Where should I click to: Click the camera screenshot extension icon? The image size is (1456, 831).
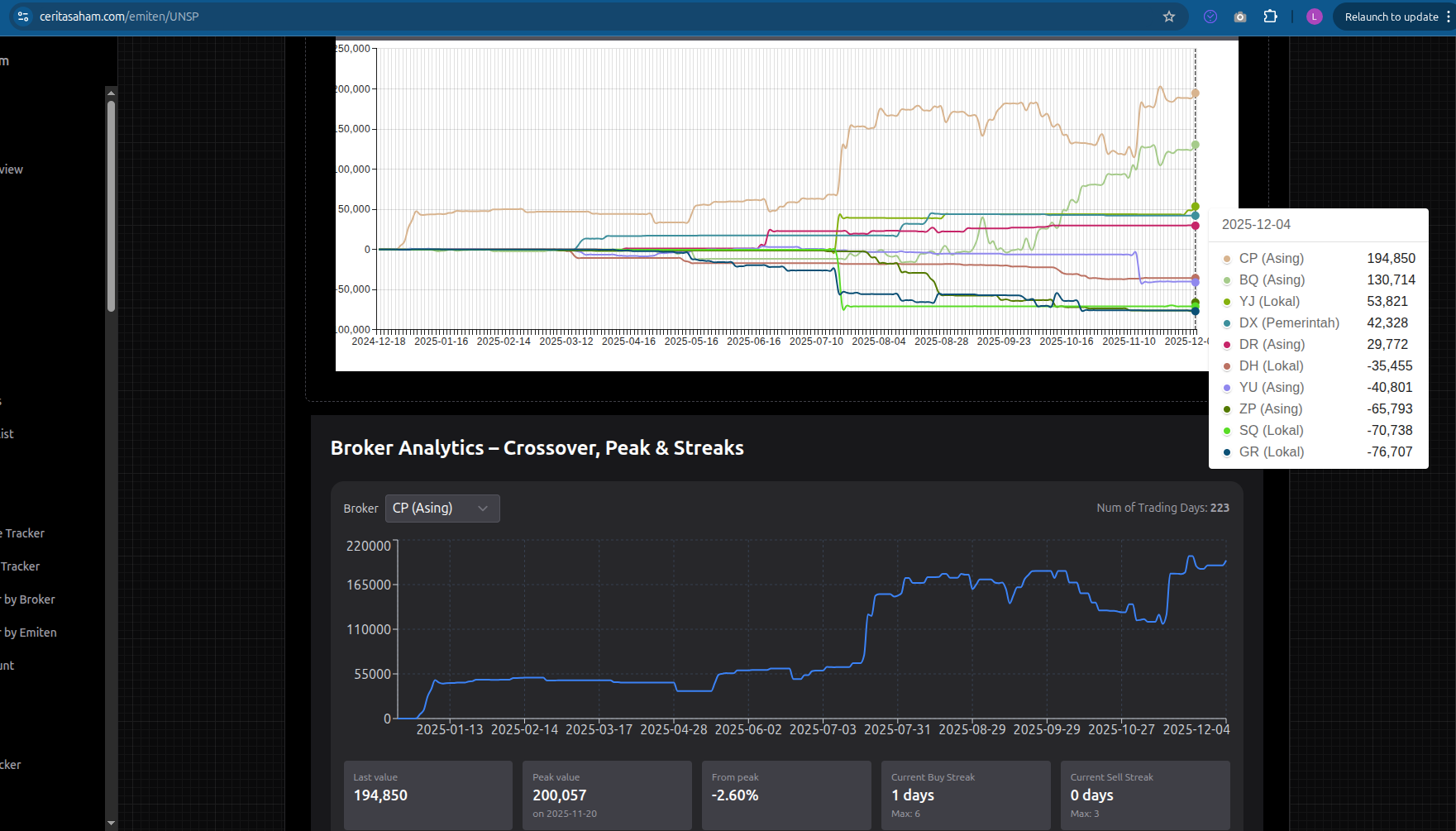[x=1240, y=17]
